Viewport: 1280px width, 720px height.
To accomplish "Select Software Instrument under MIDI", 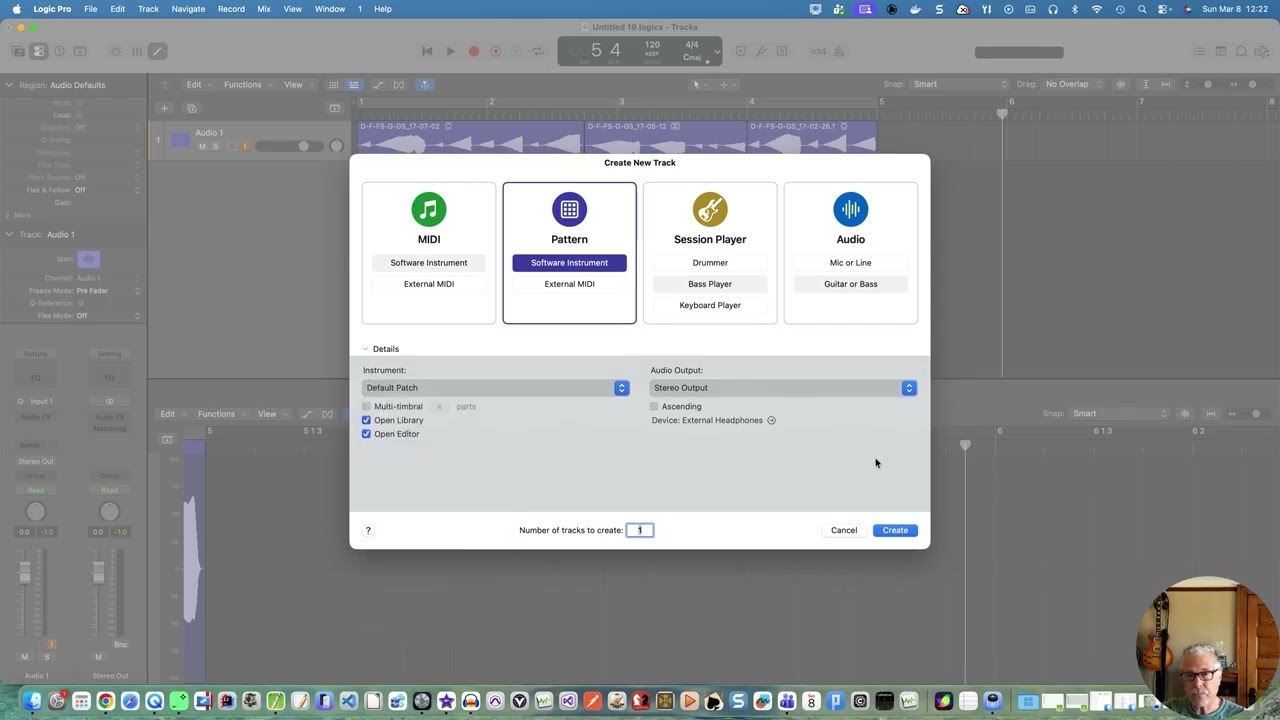I will pos(429,263).
